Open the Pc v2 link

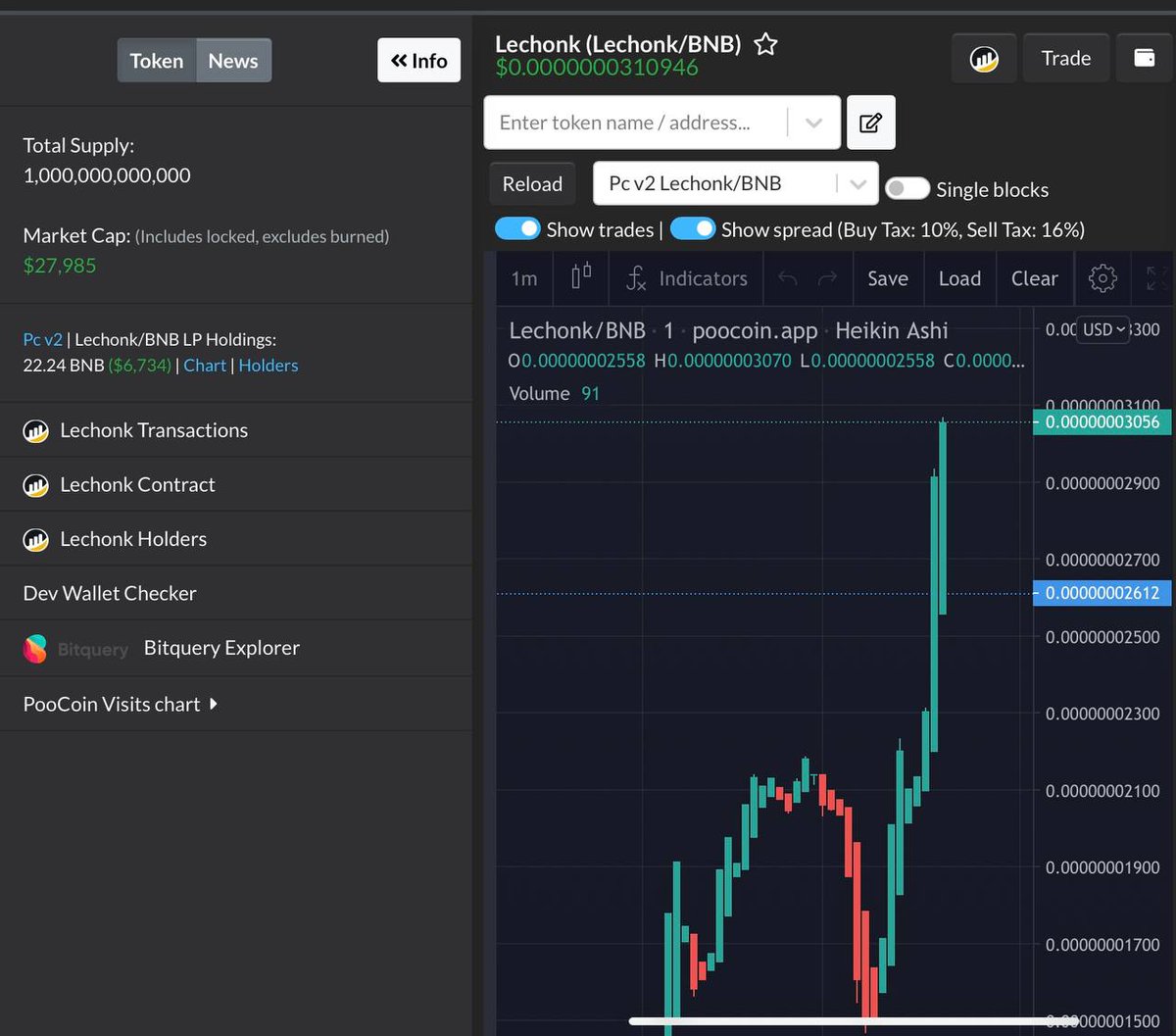coord(43,340)
